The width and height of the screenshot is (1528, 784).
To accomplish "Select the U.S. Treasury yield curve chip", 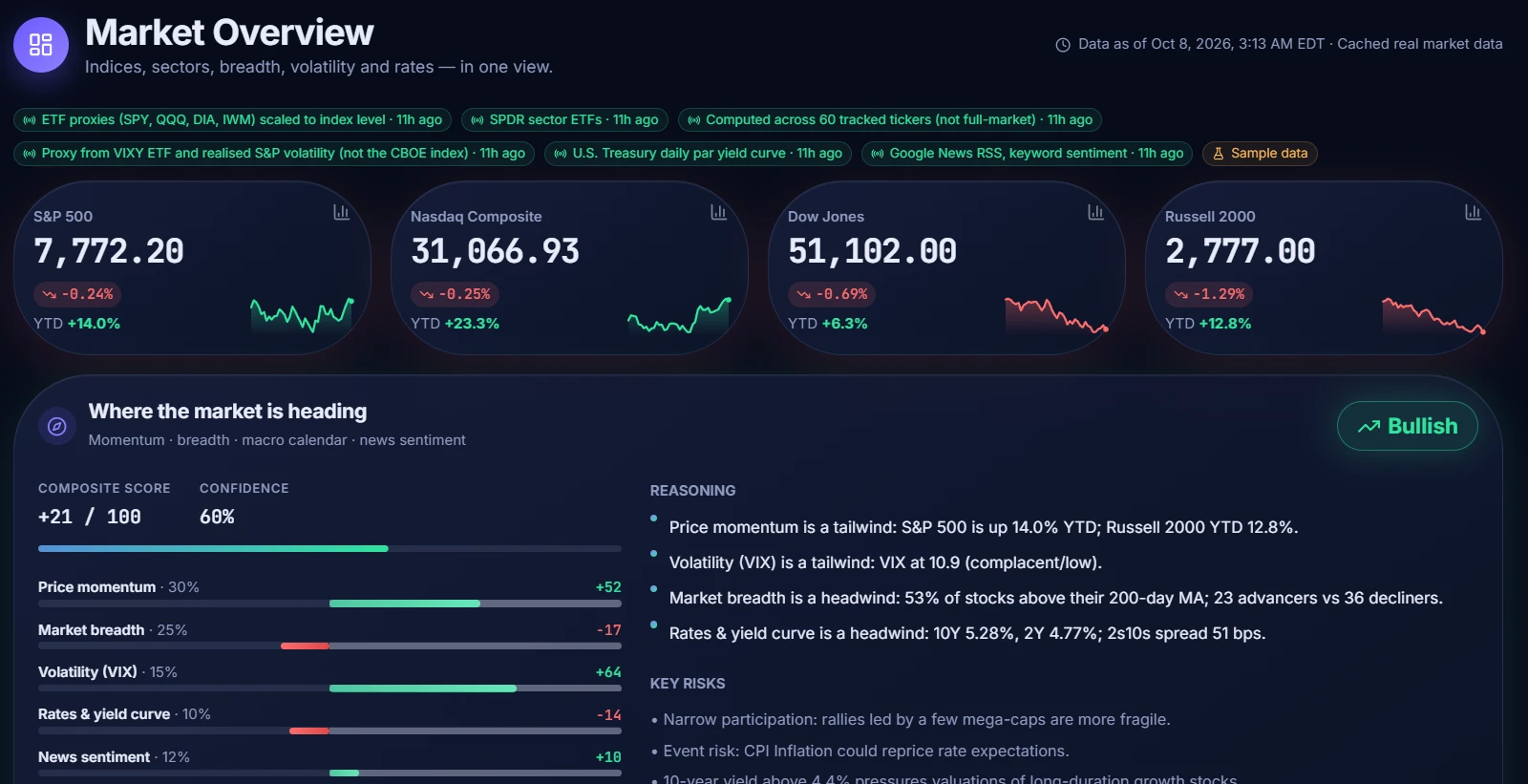I will click(698, 154).
